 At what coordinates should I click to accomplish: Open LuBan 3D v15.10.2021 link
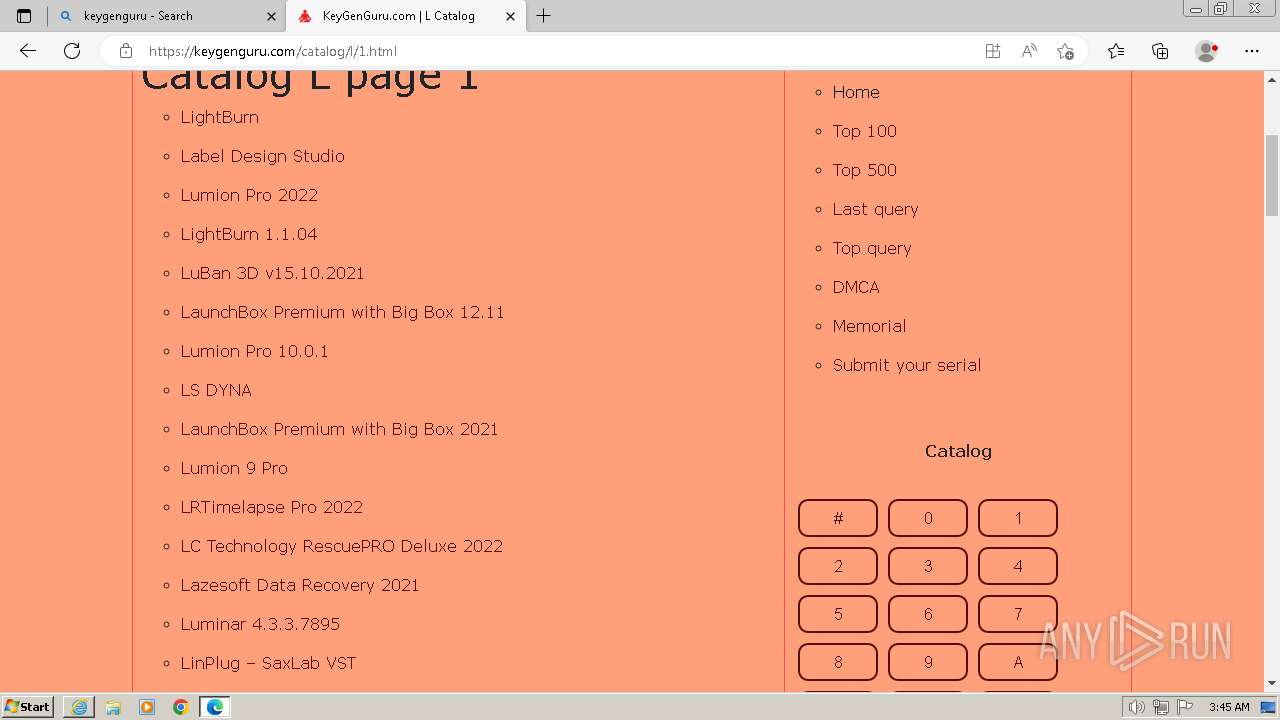(272, 273)
